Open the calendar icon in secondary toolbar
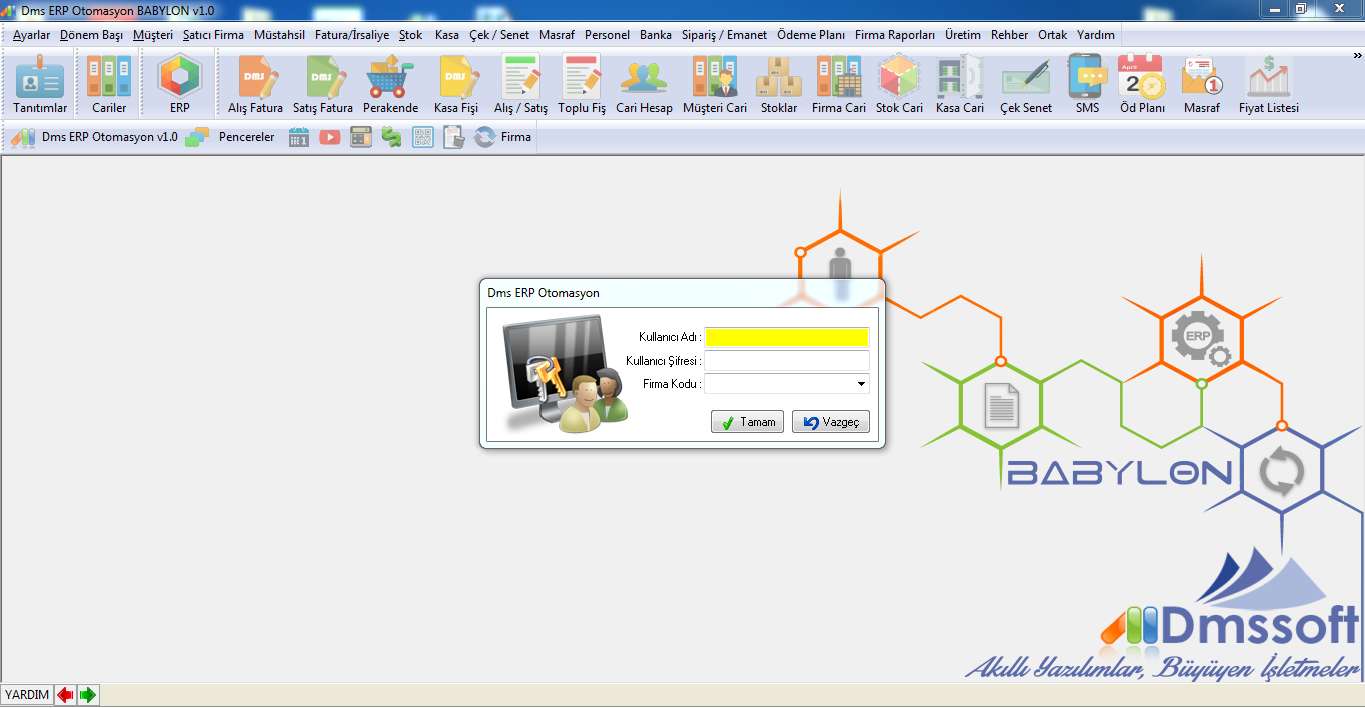1365x708 pixels. [299, 137]
